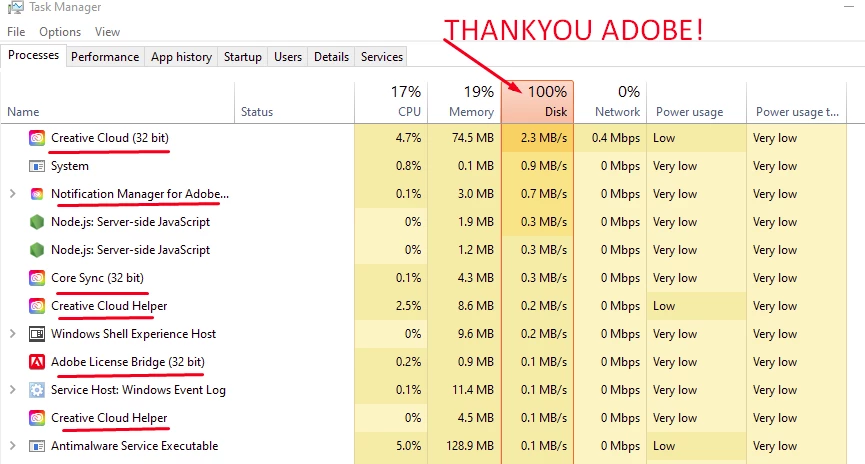Go to the Details tab

coord(332,57)
